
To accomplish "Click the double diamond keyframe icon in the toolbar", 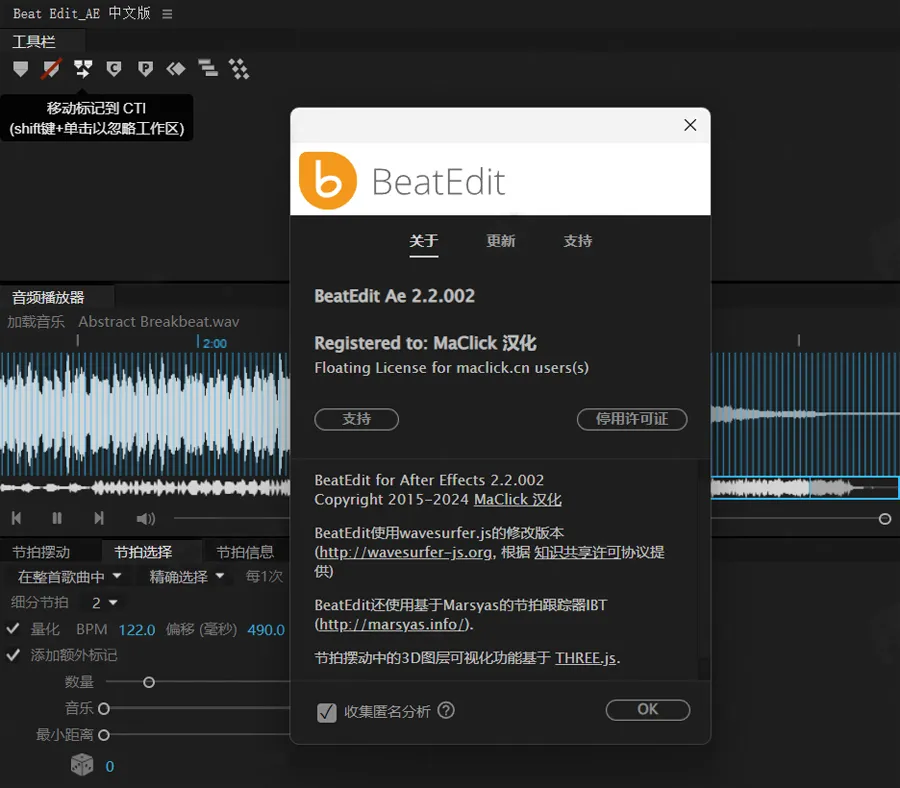I will pos(176,69).
